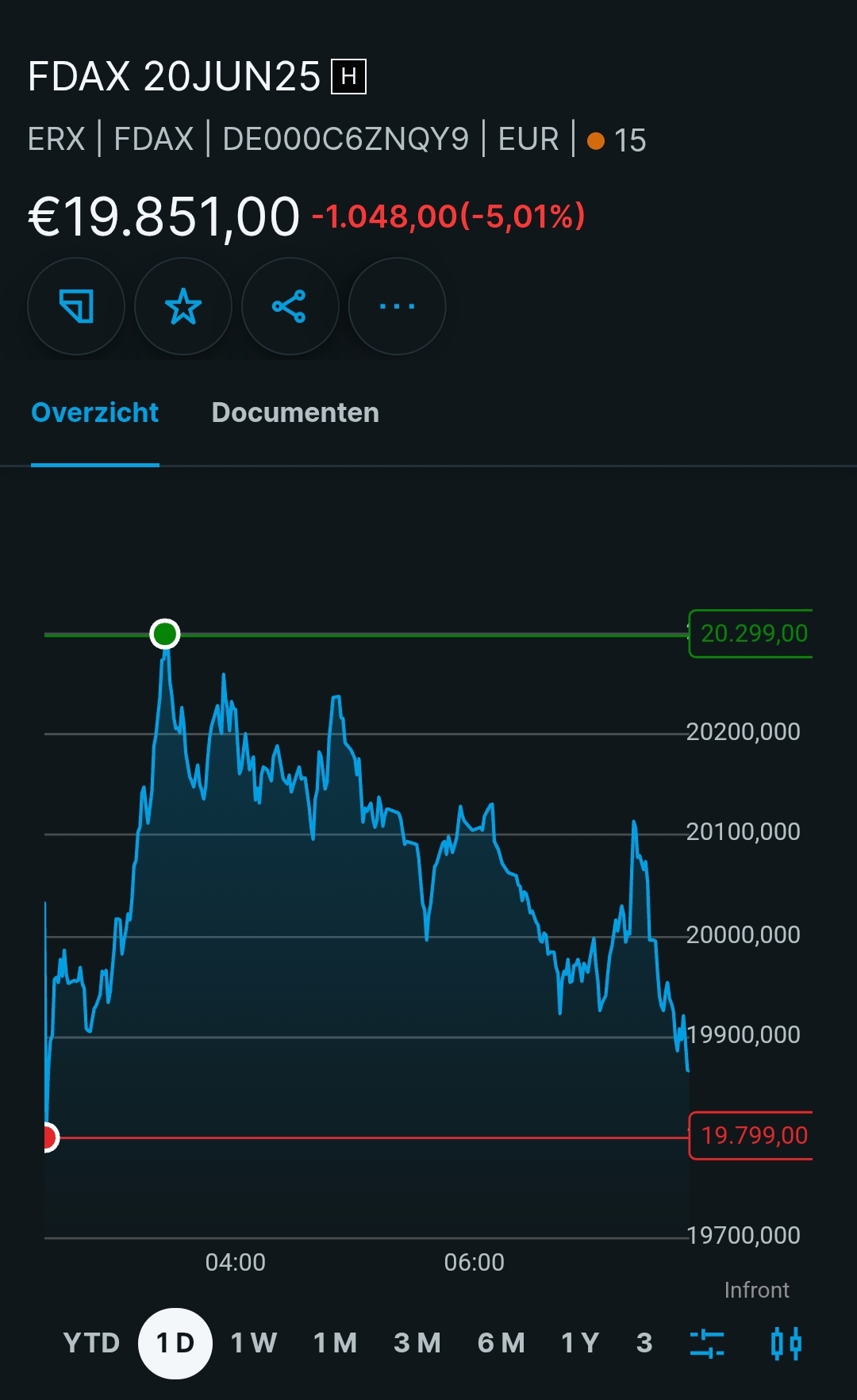Tap the FDAX 20JUN25 title
Screen dimensions: 857x1400
click(174, 77)
